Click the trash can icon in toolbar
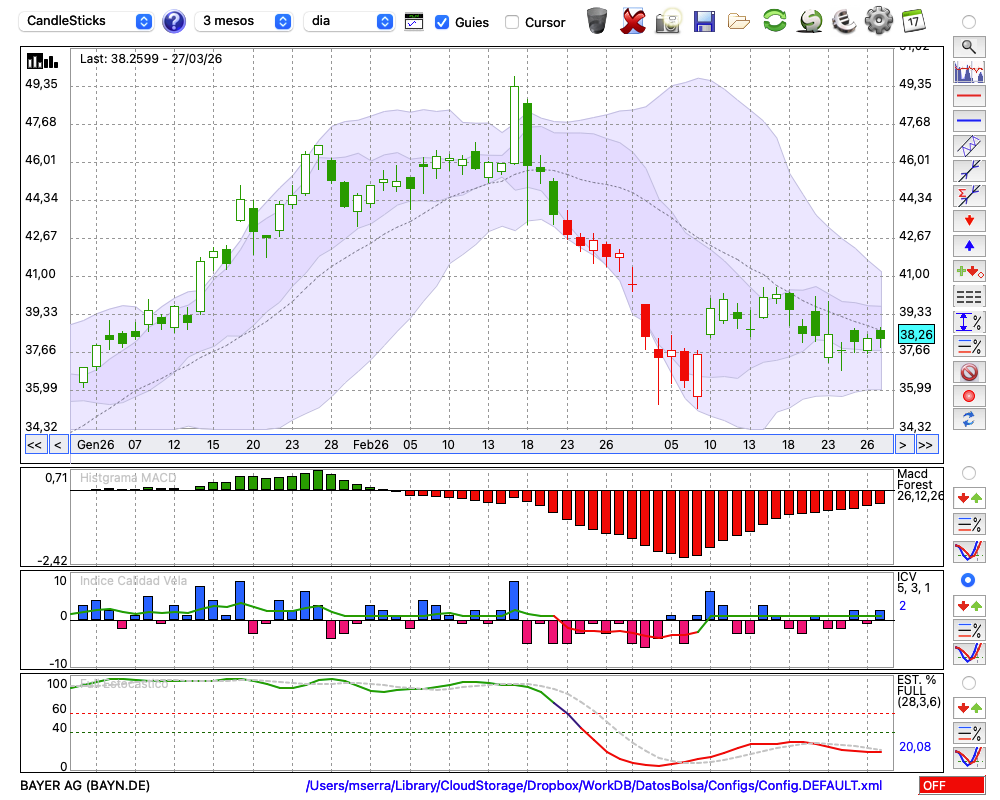1000x800 pixels. [597, 20]
